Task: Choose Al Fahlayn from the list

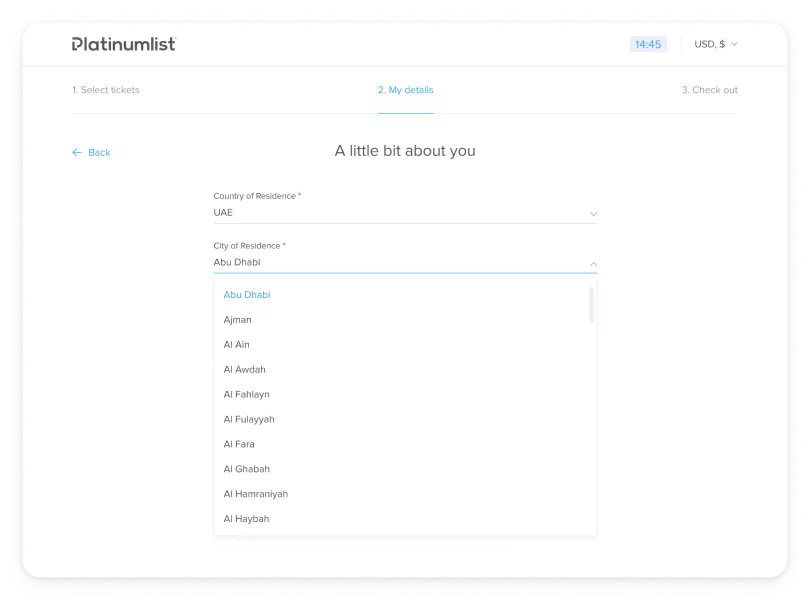Action: pos(247,395)
